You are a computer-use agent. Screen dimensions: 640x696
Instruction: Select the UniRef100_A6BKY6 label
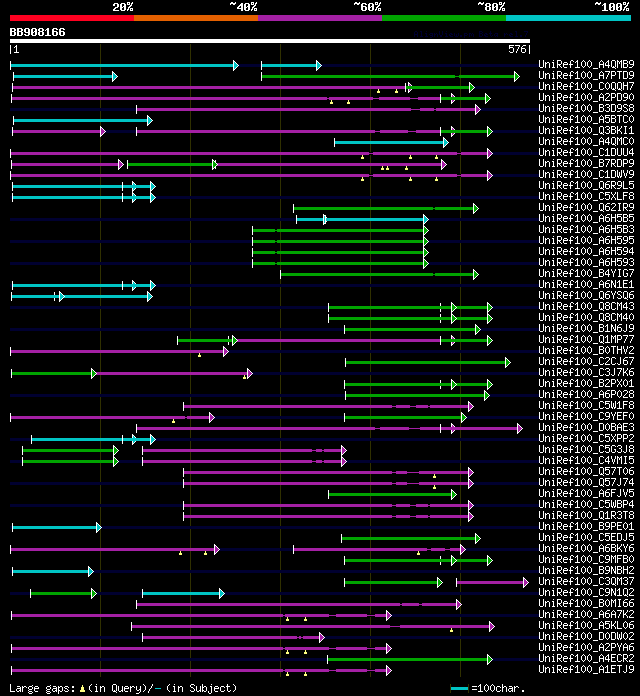[x=586, y=548]
